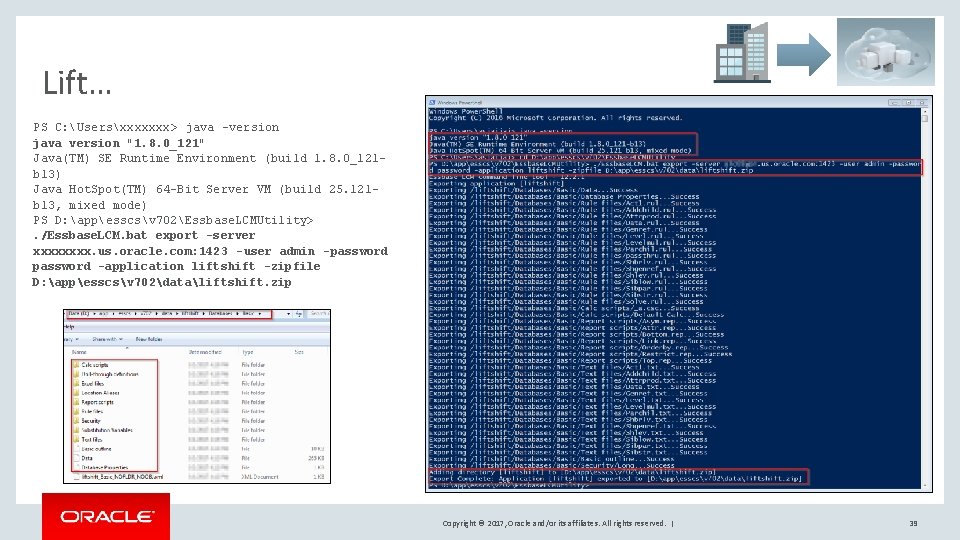The height and width of the screenshot is (540, 960).
Task: Expand the chevron after Data (D:) in the breadcrumb
Action: coord(94,313)
